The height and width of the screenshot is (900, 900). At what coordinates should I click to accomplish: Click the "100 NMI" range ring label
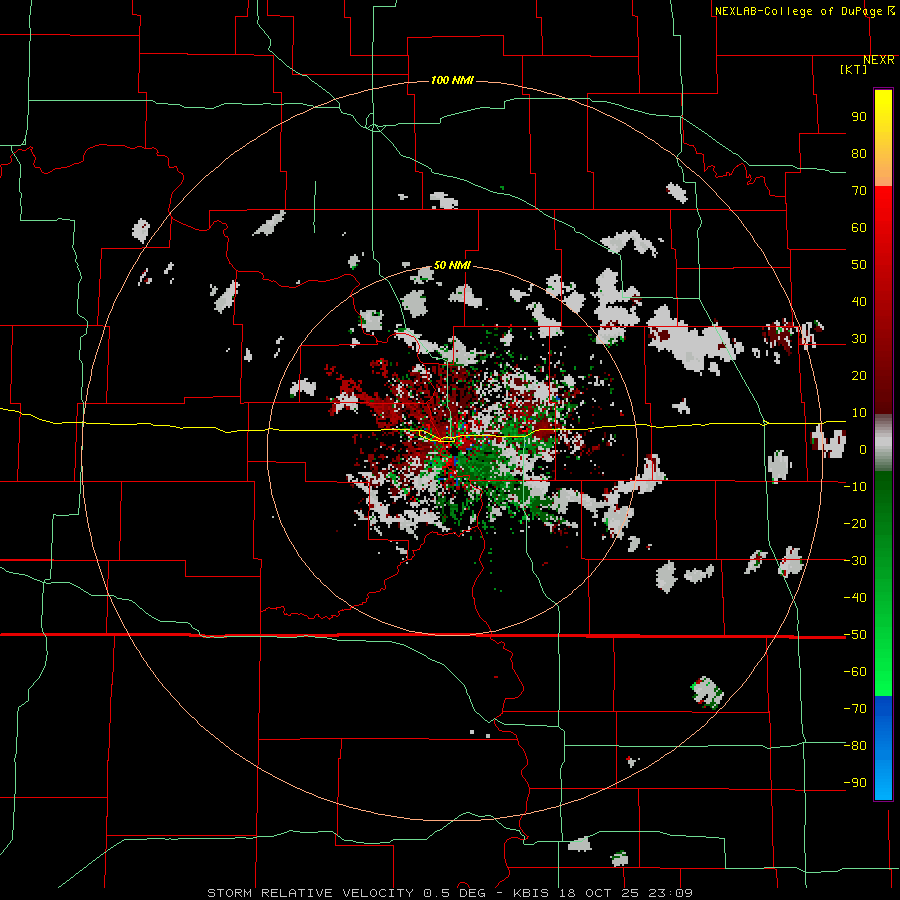(452, 80)
